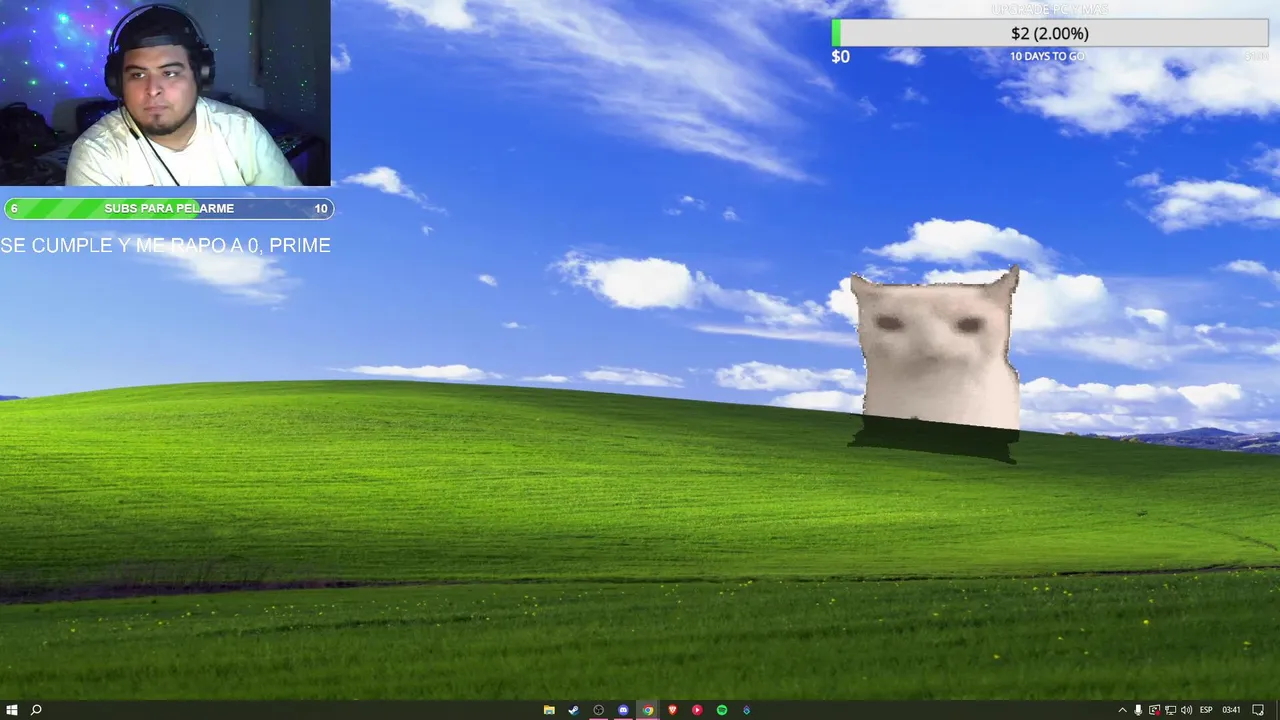This screenshot has height=720, width=1280.
Task: Open network status tray icon
Action: coord(1170,710)
